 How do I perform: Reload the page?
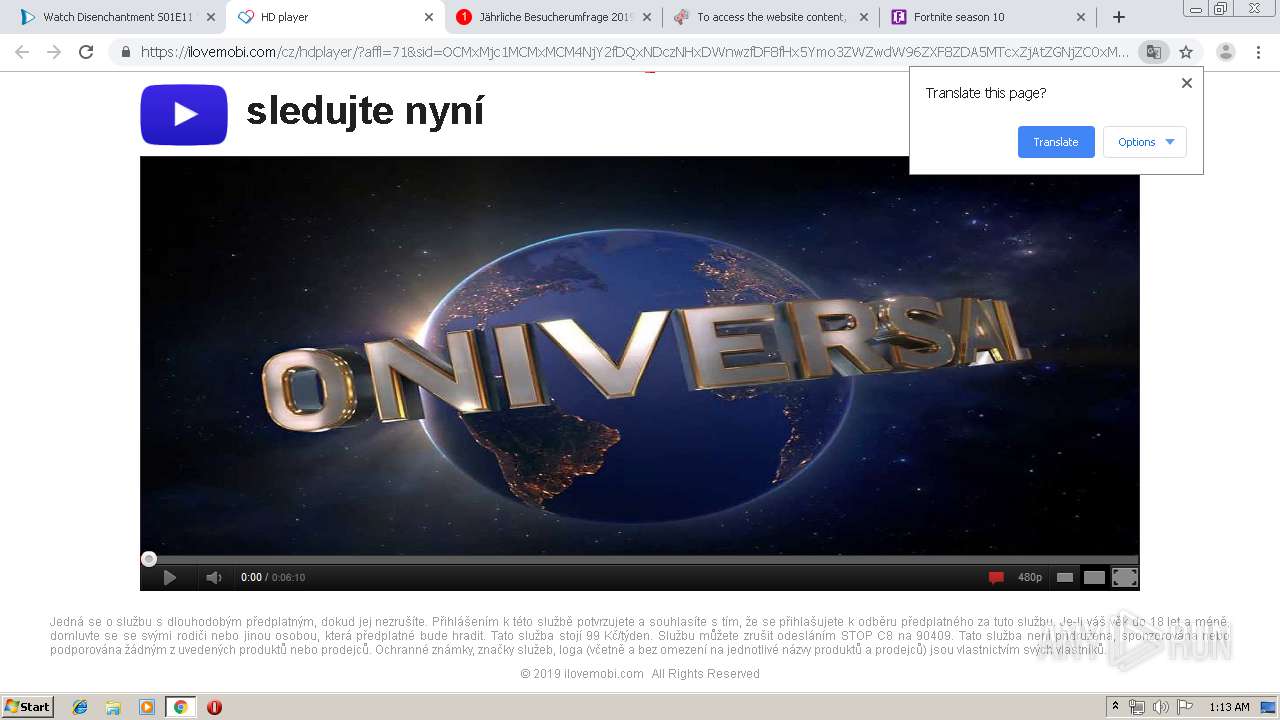86,52
